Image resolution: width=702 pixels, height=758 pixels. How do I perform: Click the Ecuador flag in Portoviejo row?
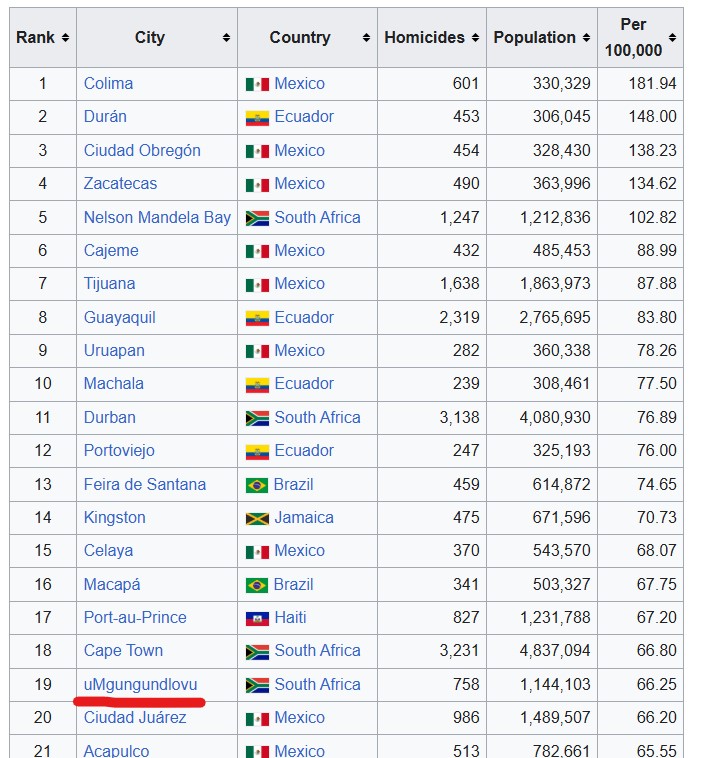tap(257, 452)
